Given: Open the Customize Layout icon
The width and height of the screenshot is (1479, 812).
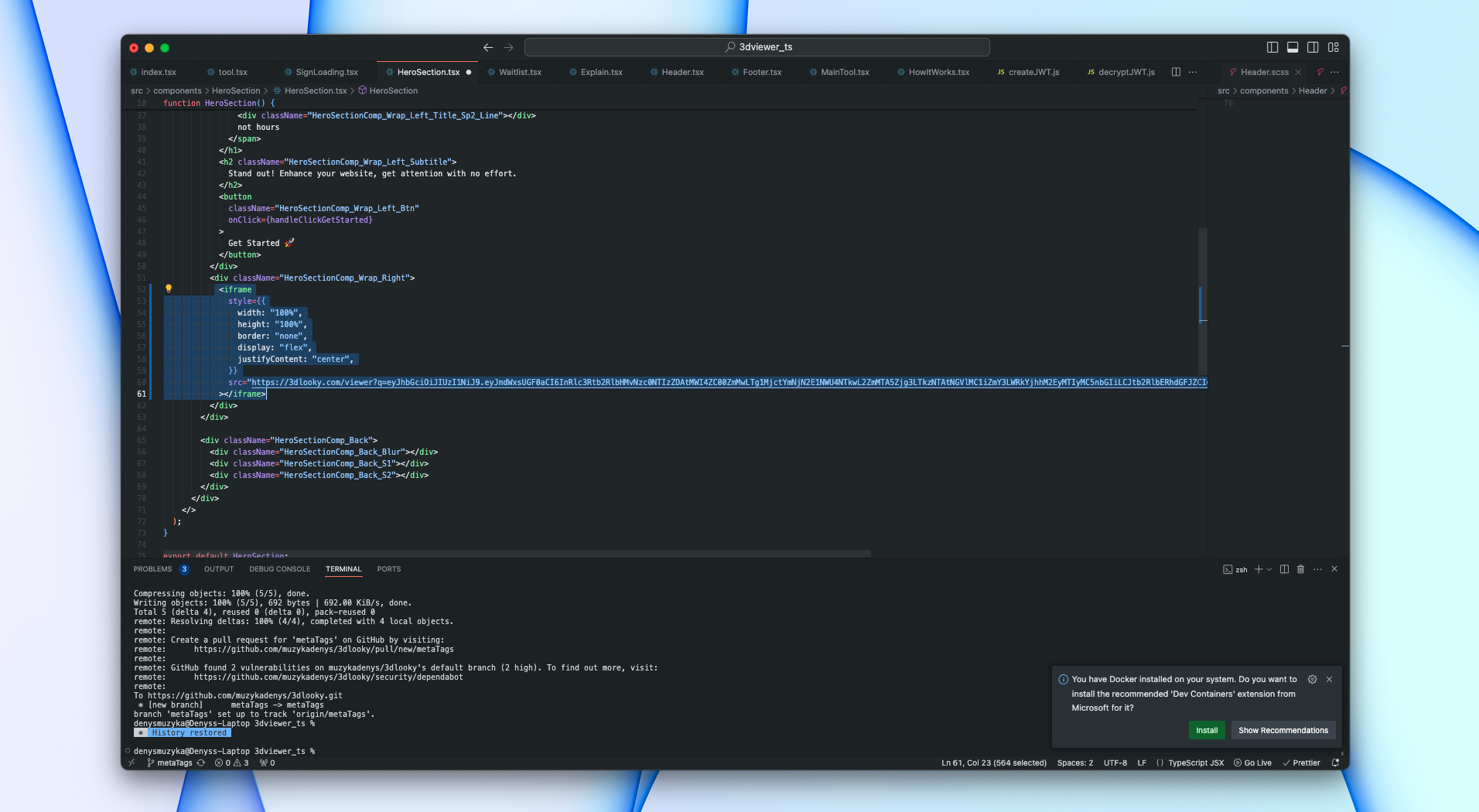Looking at the screenshot, I should [1334, 47].
